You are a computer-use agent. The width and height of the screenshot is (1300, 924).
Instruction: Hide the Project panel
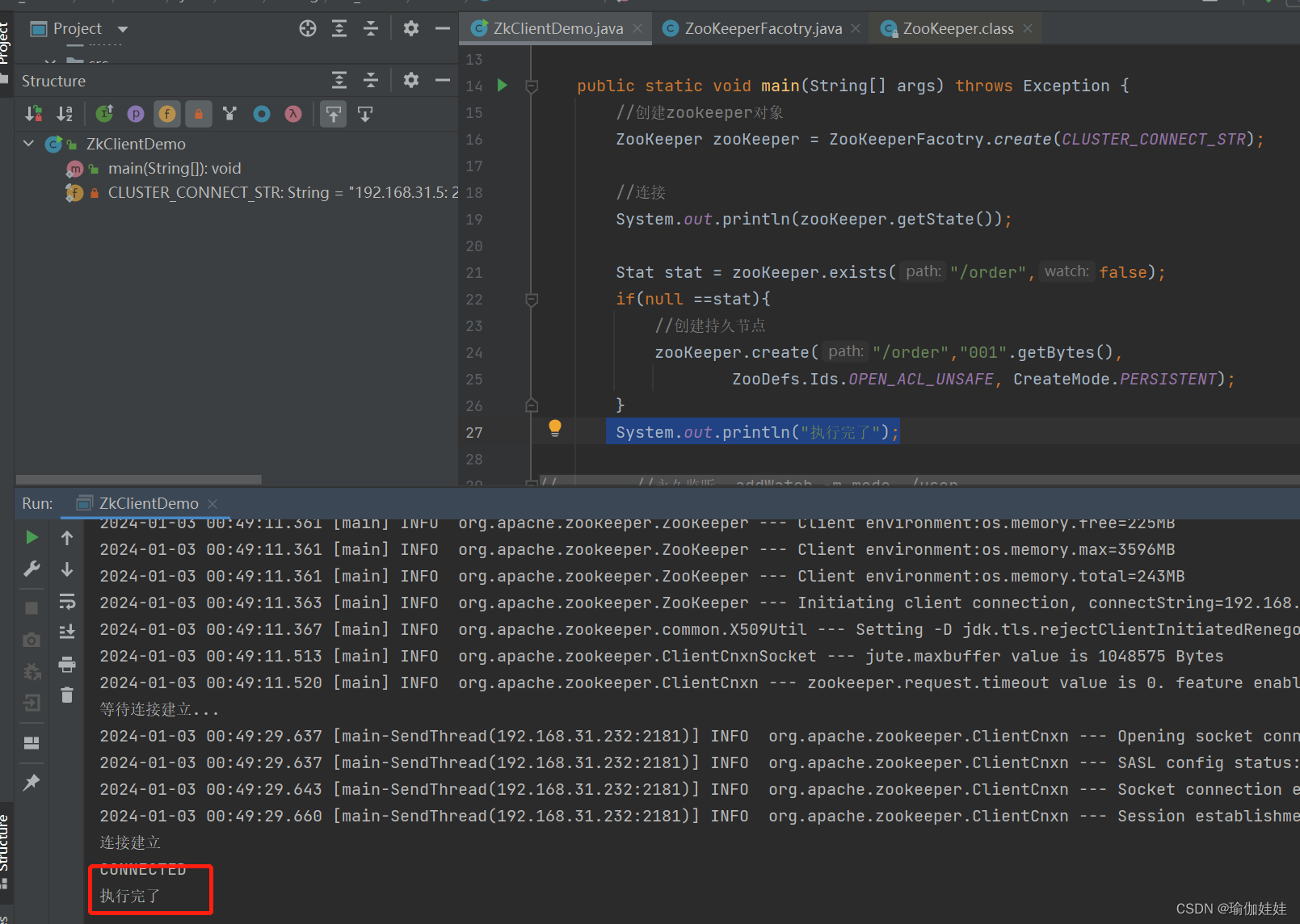click(442, 29)
